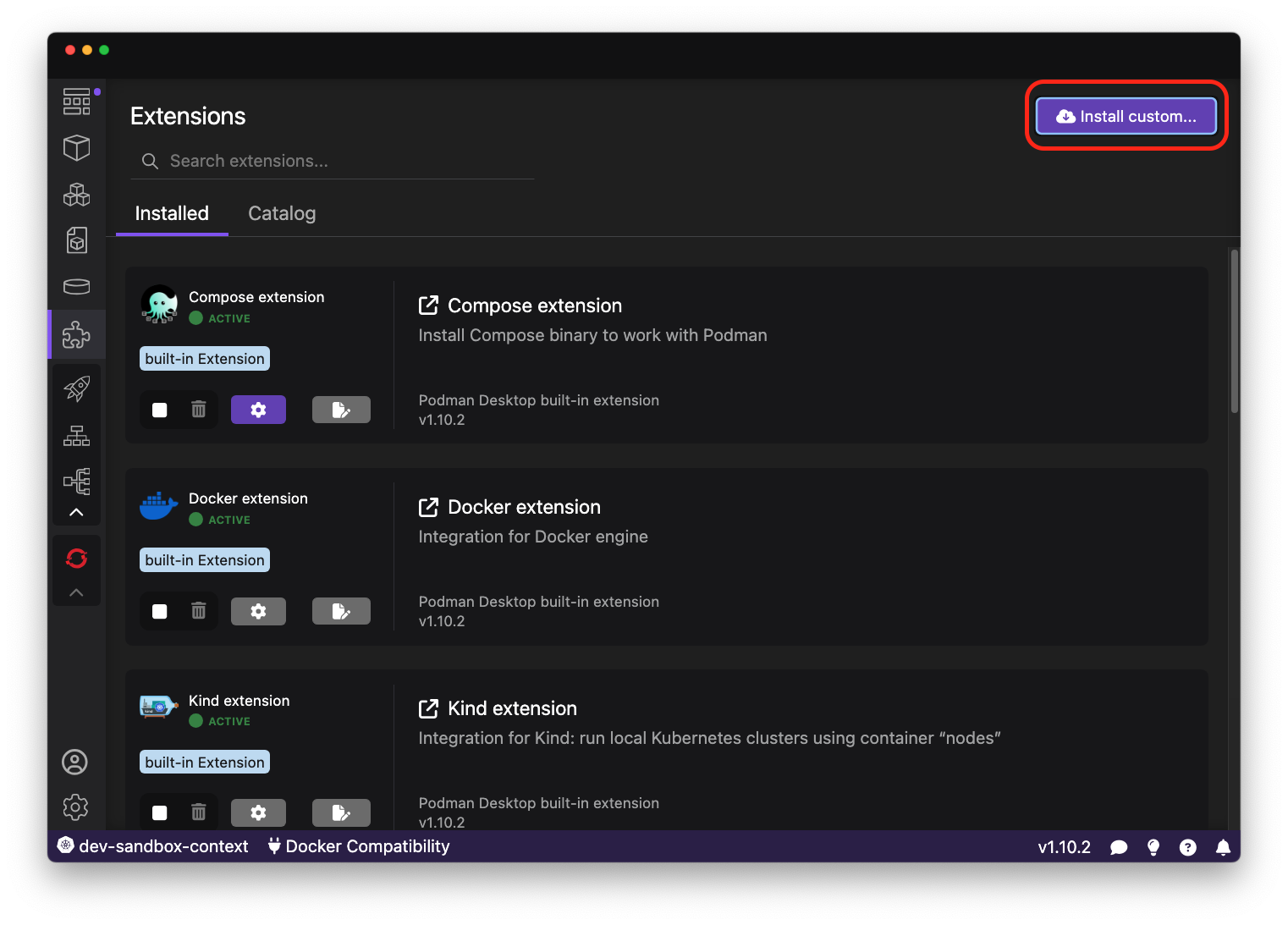Click 'Integration for Docker engine' text
The height and width of the screenshot is (925, 1288).
[x=533, y=537]
